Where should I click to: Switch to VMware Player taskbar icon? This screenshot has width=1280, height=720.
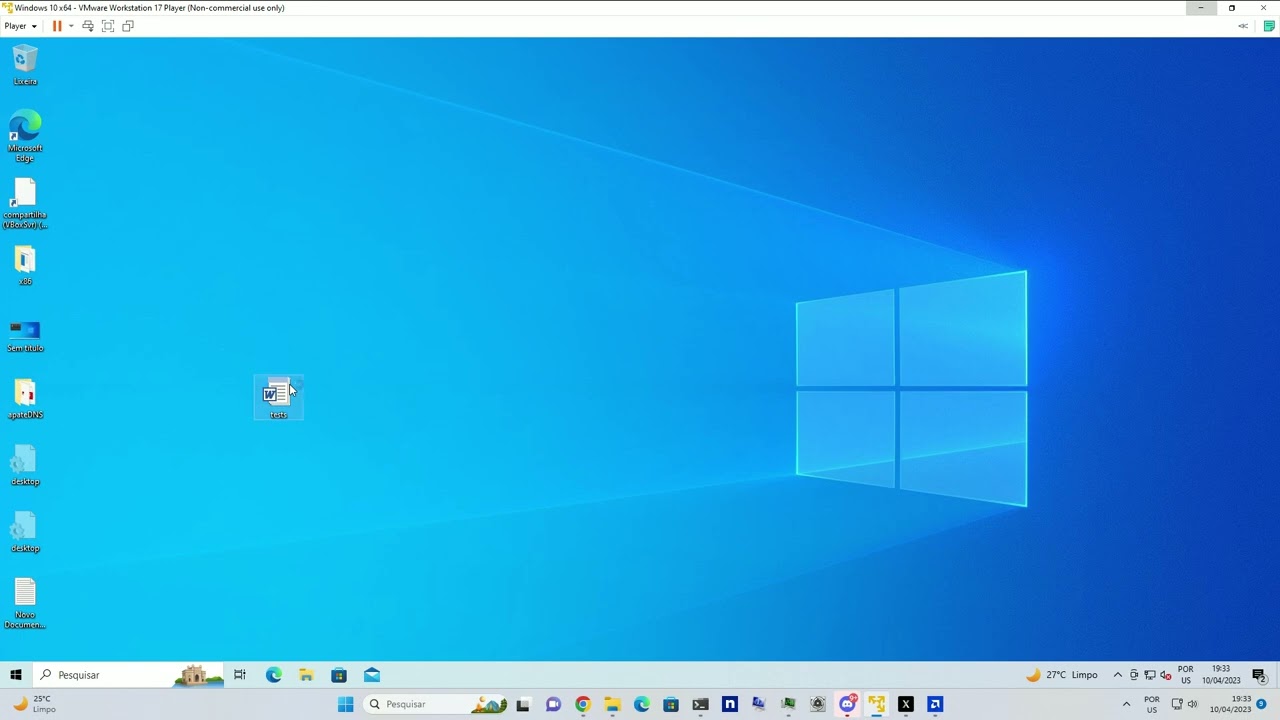click(x=877, y=704)
